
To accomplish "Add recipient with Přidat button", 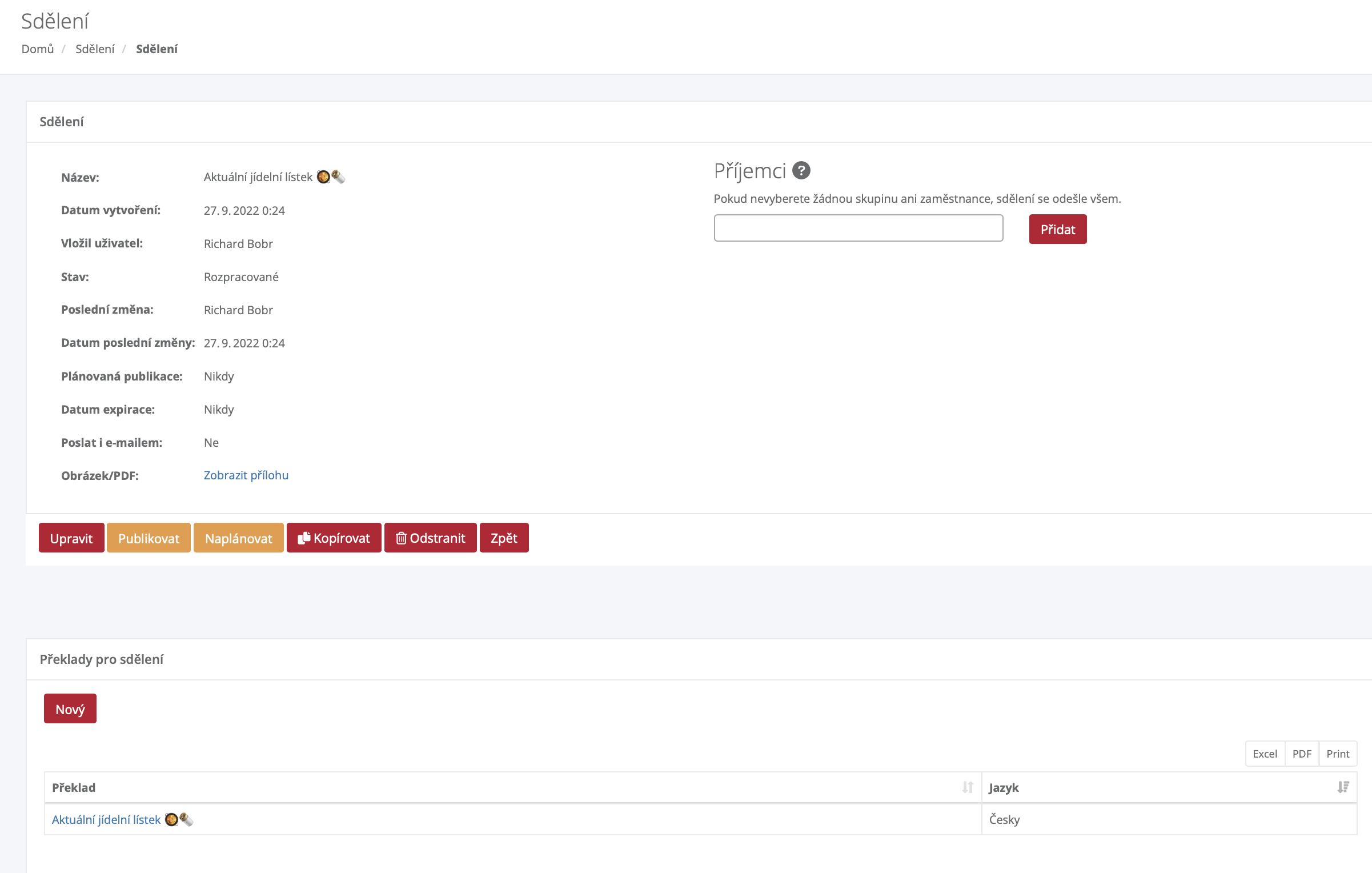I will pos(1057,229).
